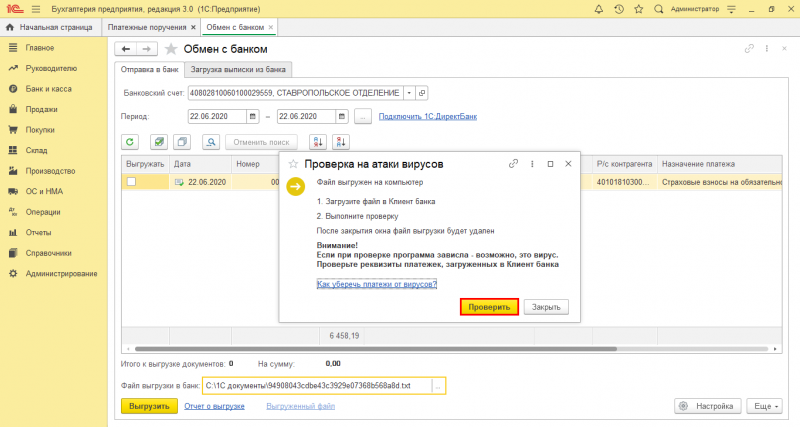The image size is (800, 427).
Task: Open Банк и касса section in sidebar
Action: click(48, 89)
